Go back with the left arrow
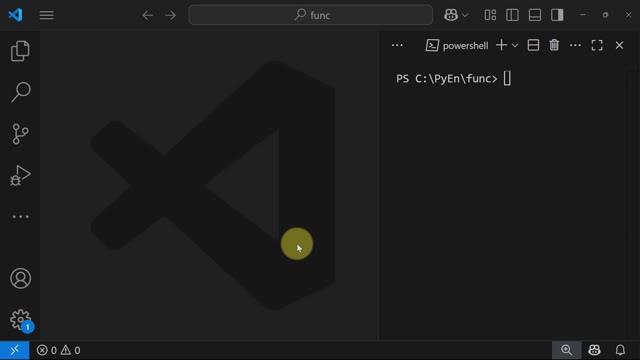The width and height of the screenshot is (640, 360). pyautogui.click(x=147, y=16)
